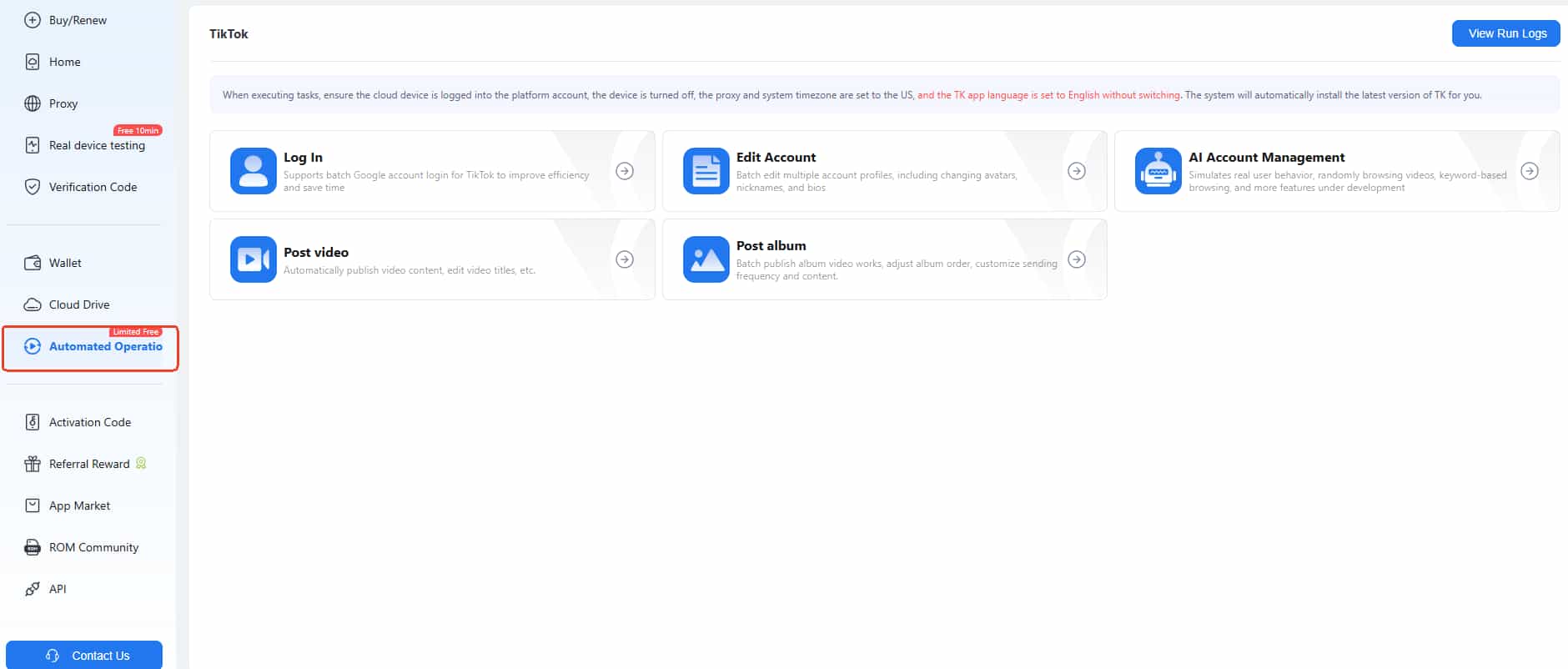Image resolution: width=1568 pixels, height=669 pixels.
Task: Click the Post video camera icon
Action: pyautogui.click(x=254, y=259)
